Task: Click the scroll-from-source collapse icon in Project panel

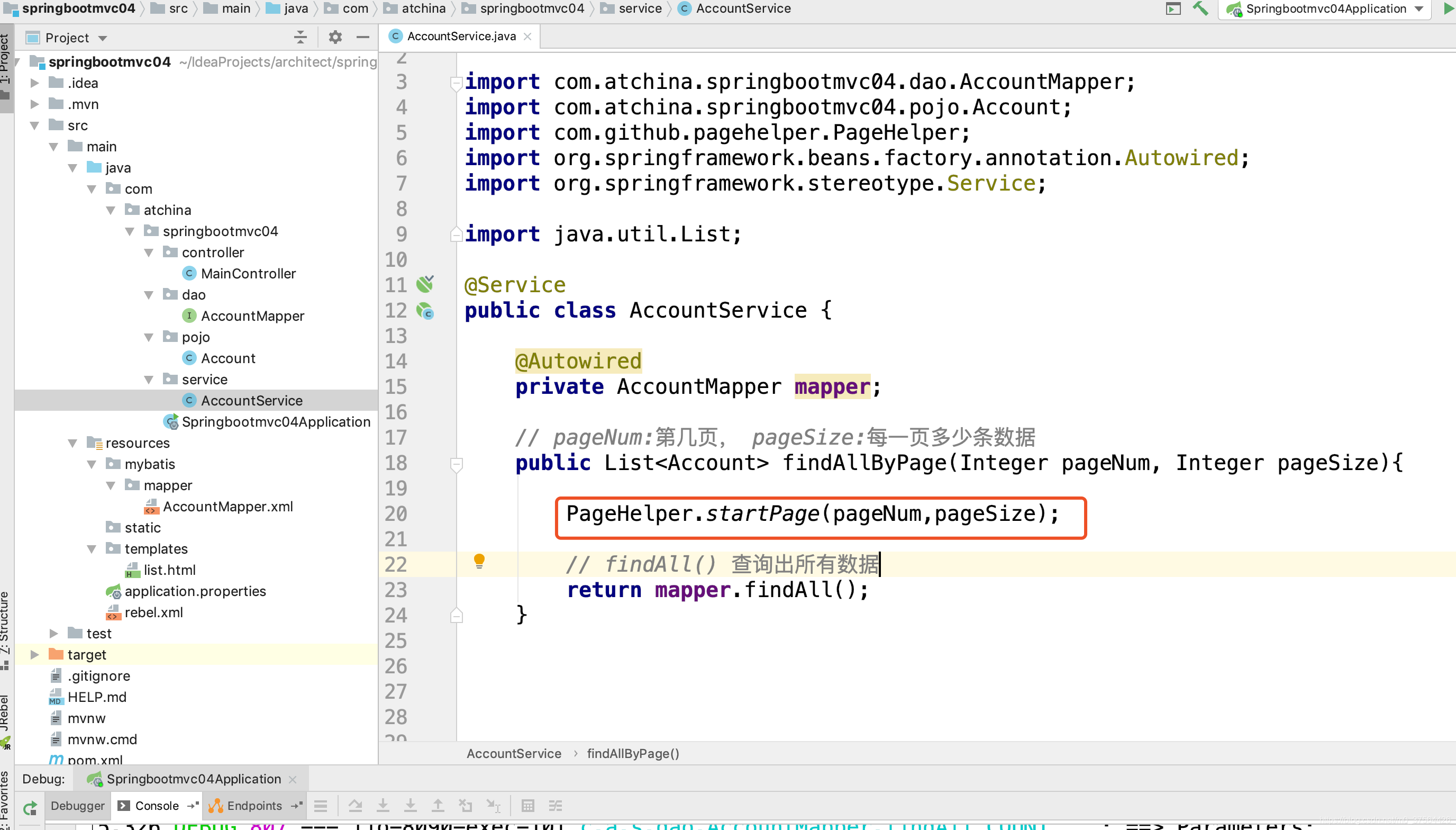Action: (300, 38)
